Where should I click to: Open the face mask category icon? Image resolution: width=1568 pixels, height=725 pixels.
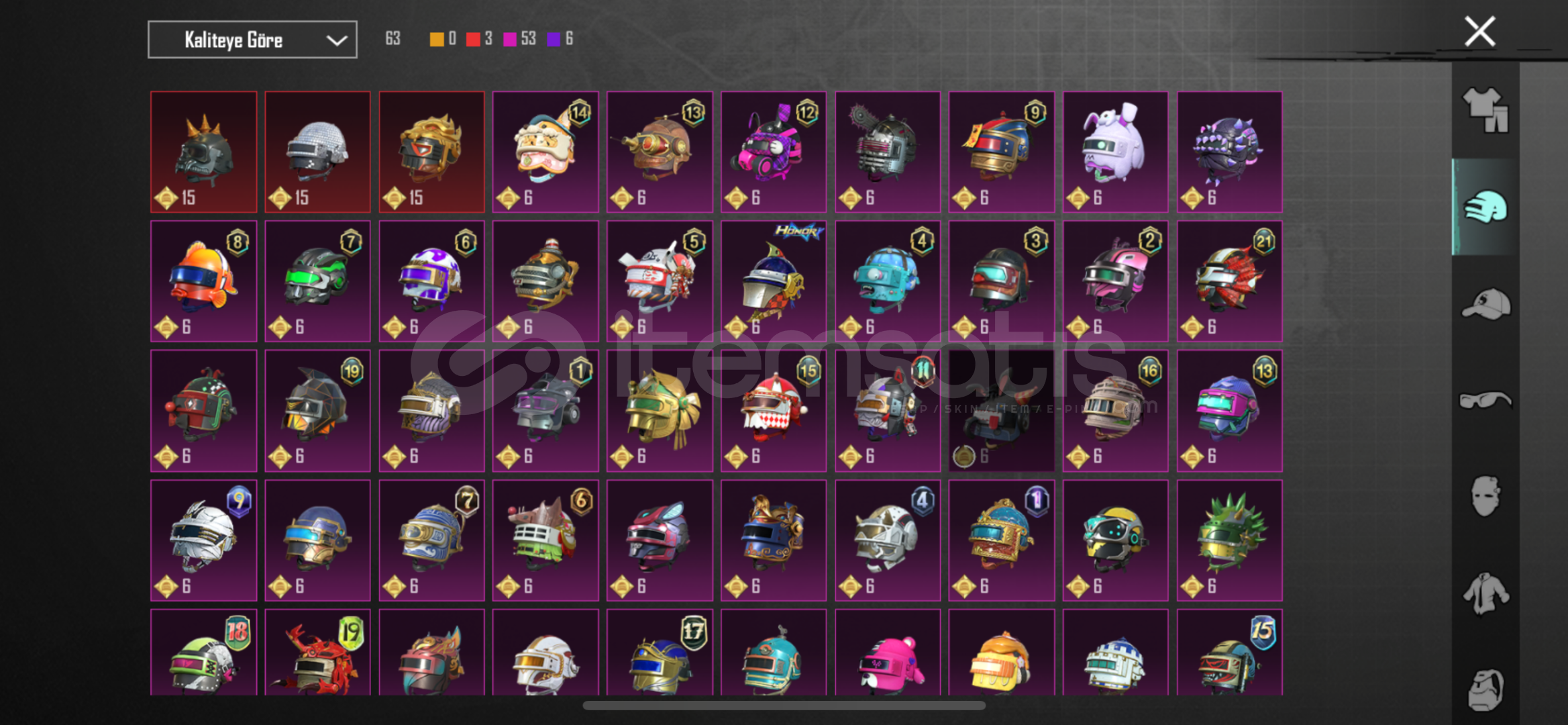pos(1485,496)
